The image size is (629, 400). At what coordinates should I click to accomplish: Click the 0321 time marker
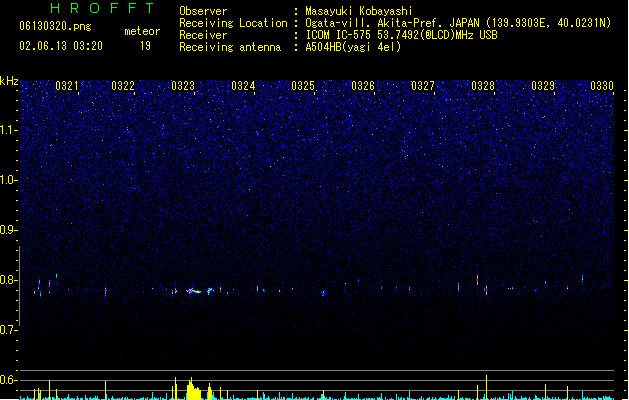tap(67, 86)
